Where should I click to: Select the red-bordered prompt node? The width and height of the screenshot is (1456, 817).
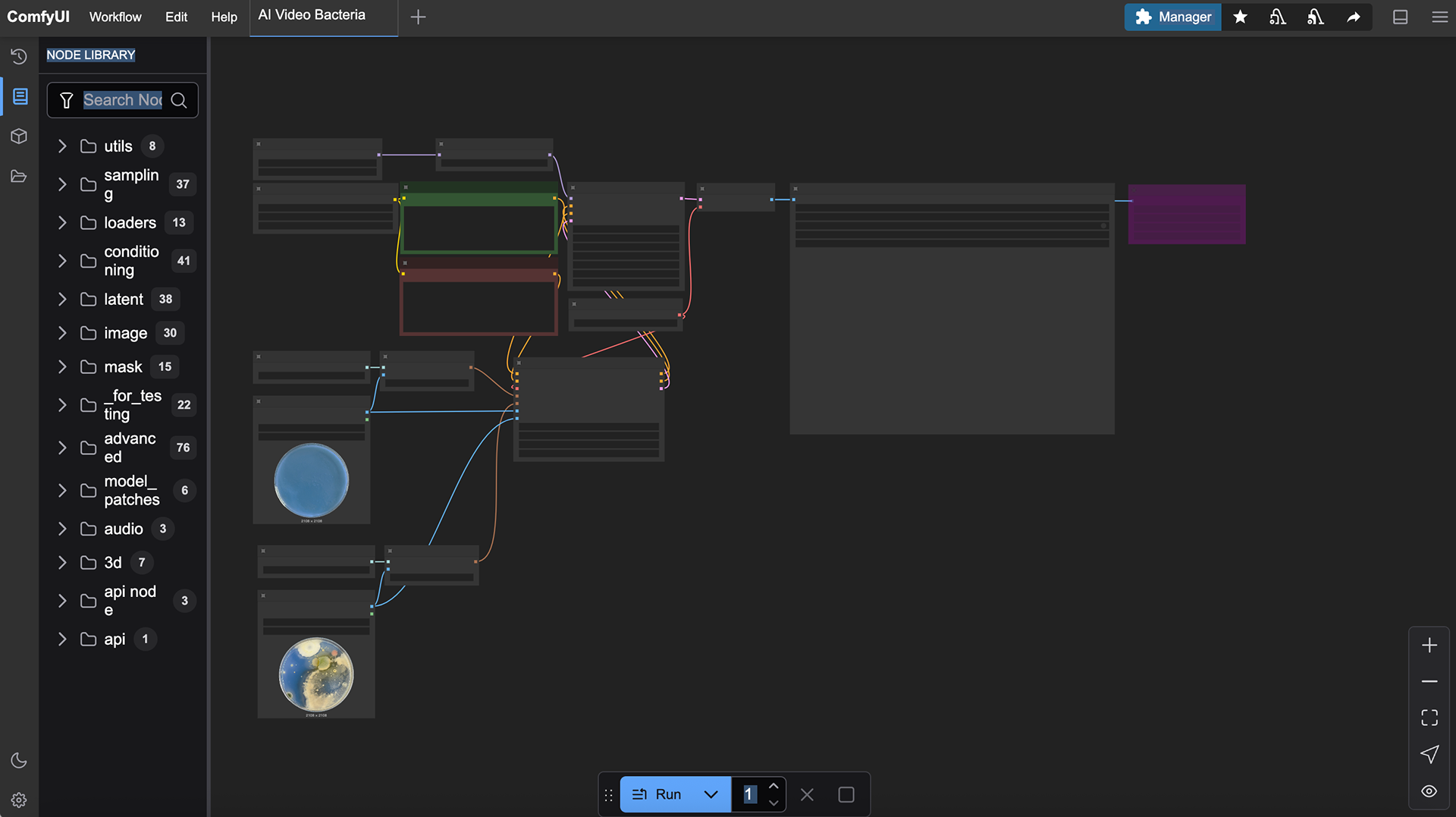(x=479, y=296)
